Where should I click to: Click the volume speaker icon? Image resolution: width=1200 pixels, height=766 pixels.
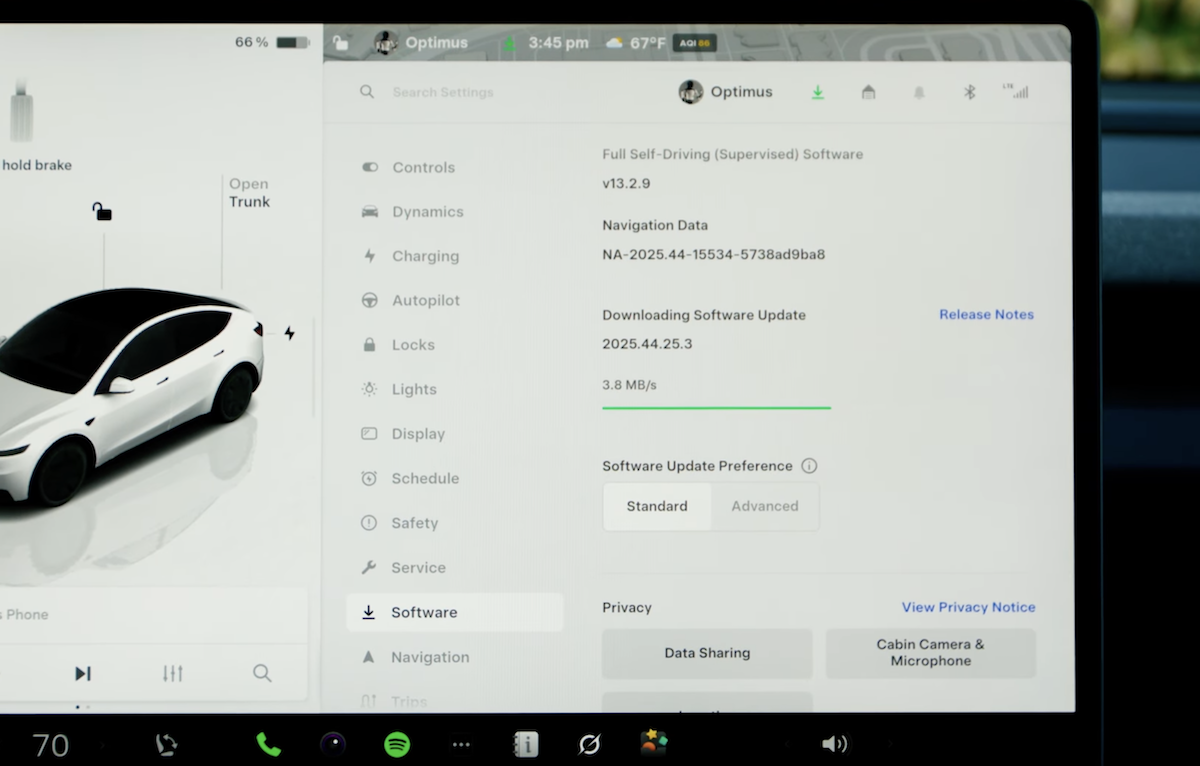click(x=833, y=744)
